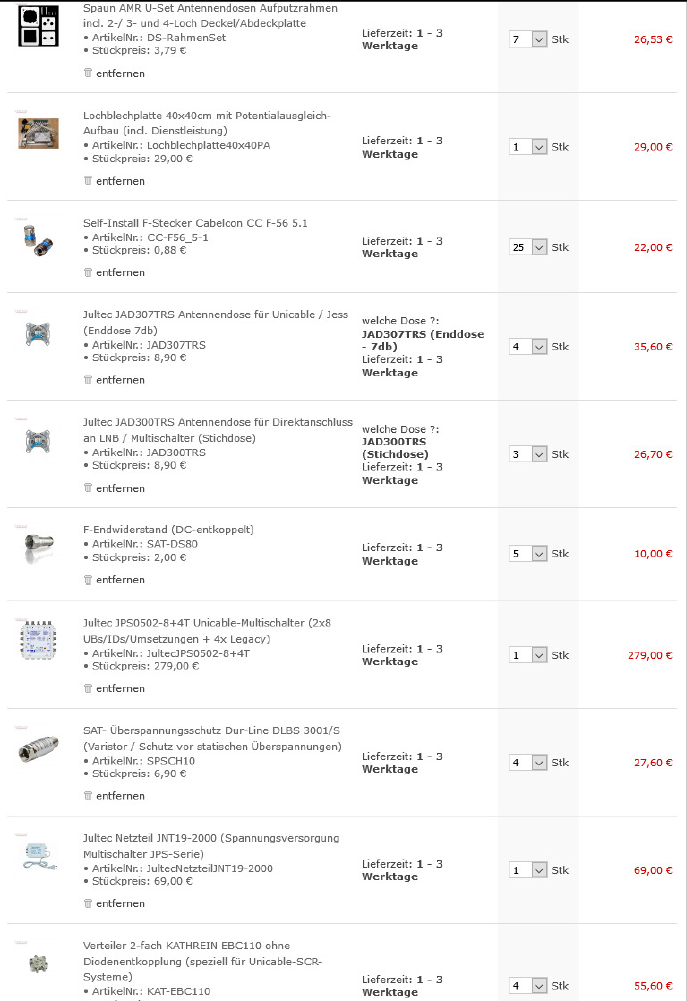Click trash icon for Lochblechplatte 40x40cm item
The image size is (687, 1001).
coord(88,181)
